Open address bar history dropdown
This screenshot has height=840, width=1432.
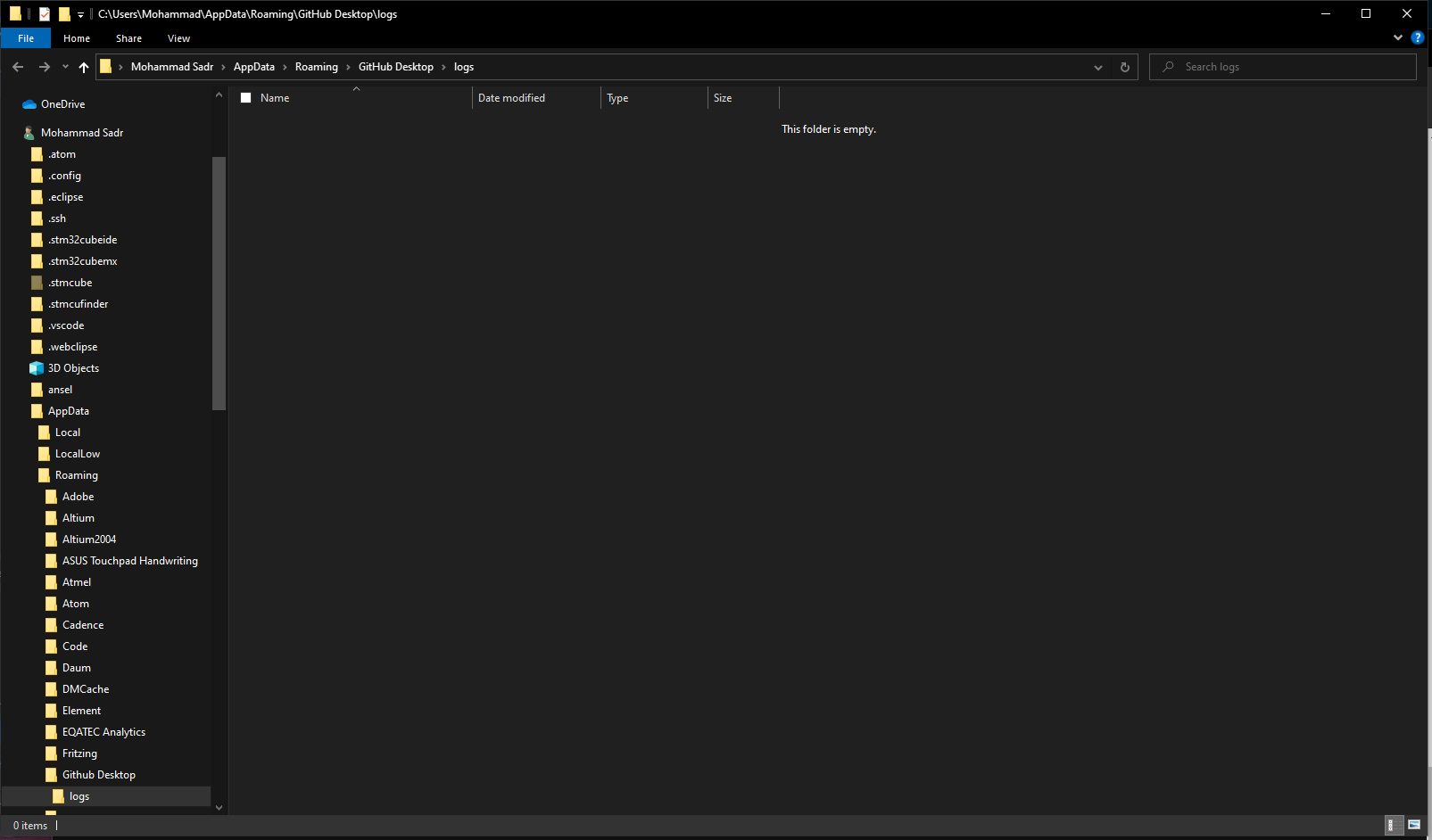click(x=1098, y=67)
